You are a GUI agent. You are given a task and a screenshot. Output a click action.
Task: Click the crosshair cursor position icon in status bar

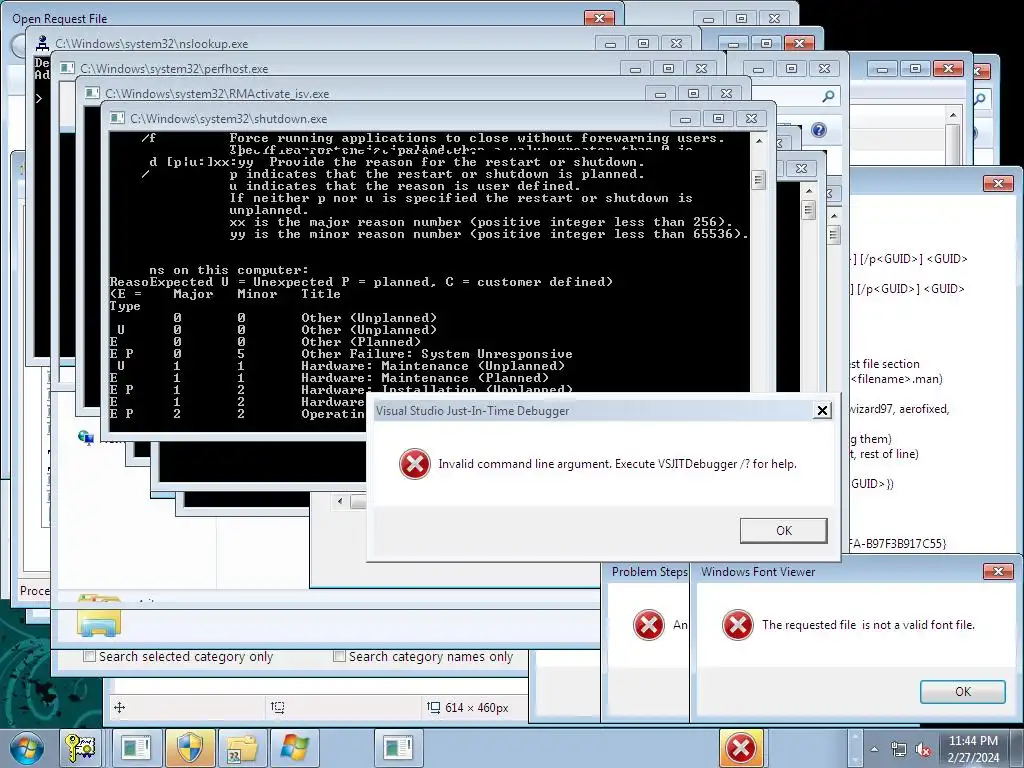click(120, 707)
